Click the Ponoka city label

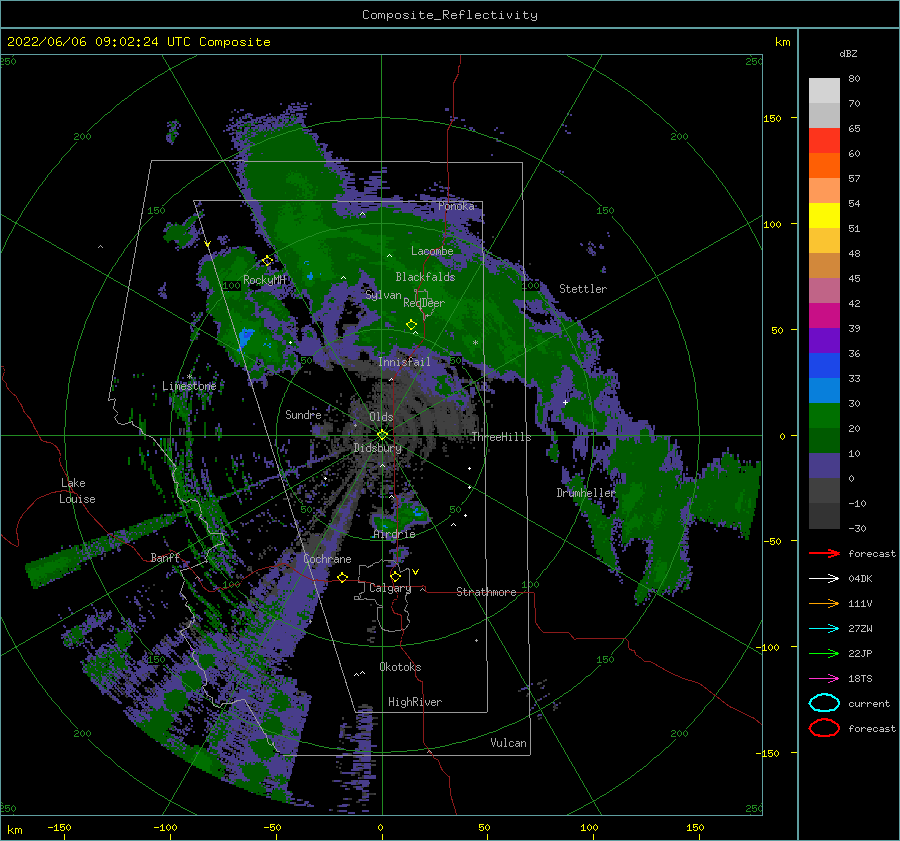pos(456,206)
